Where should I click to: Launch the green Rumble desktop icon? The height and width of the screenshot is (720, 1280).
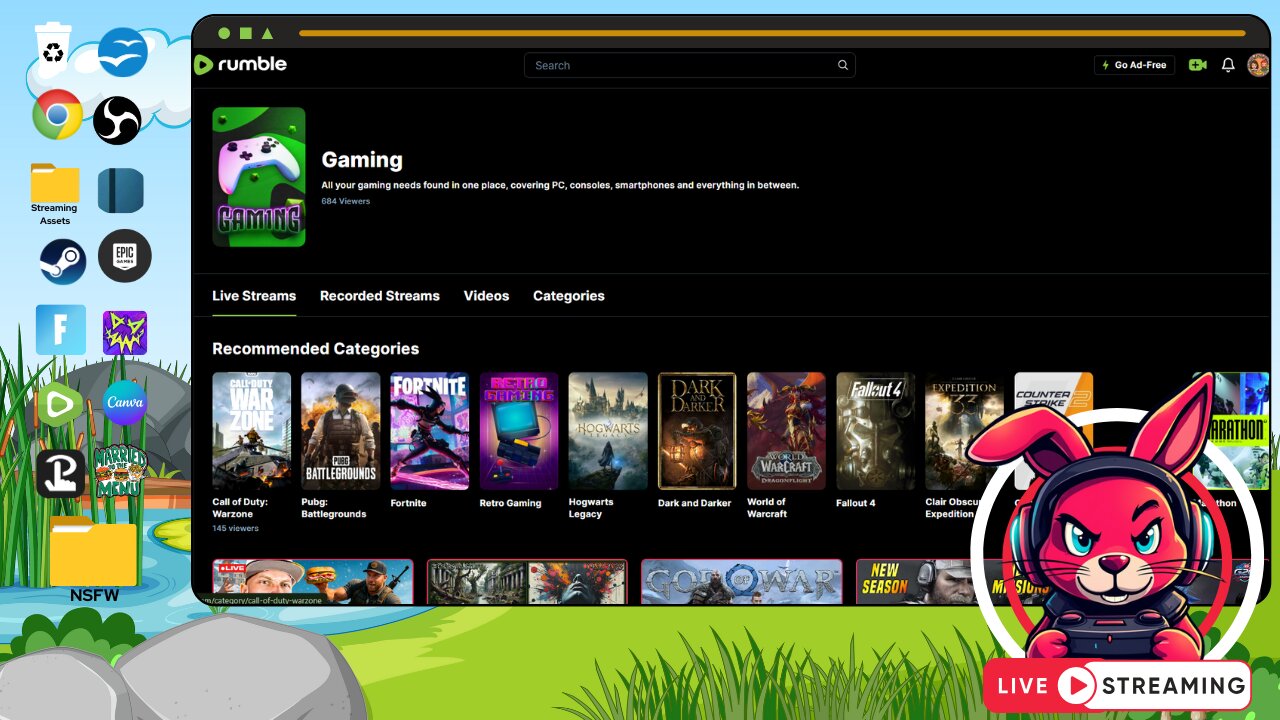pos(60,405)
